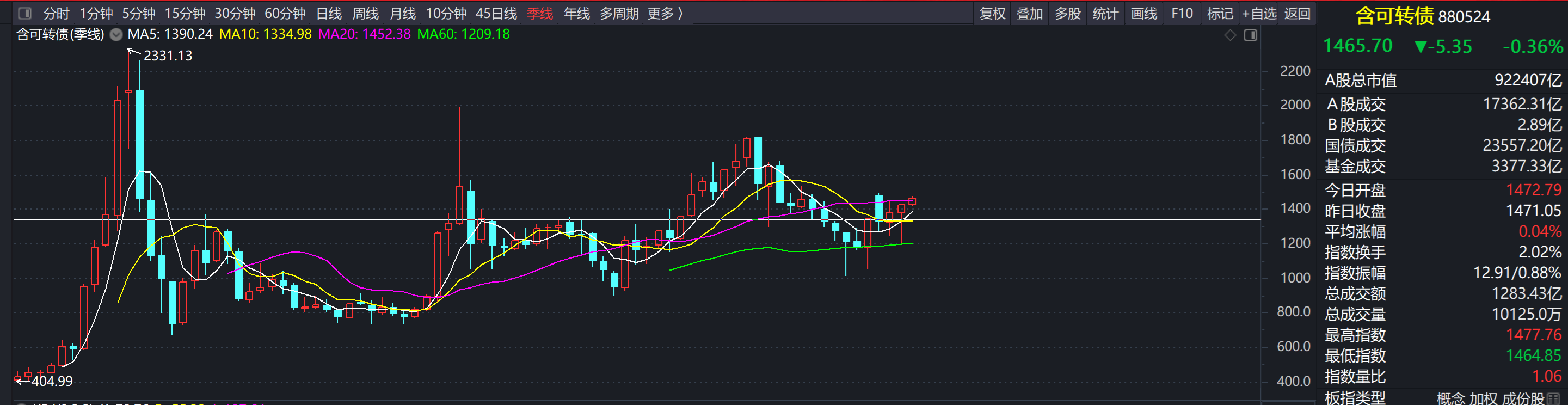Click the index code 880524
Screen dimensions: 1568x405
(x=1464, y=17)
